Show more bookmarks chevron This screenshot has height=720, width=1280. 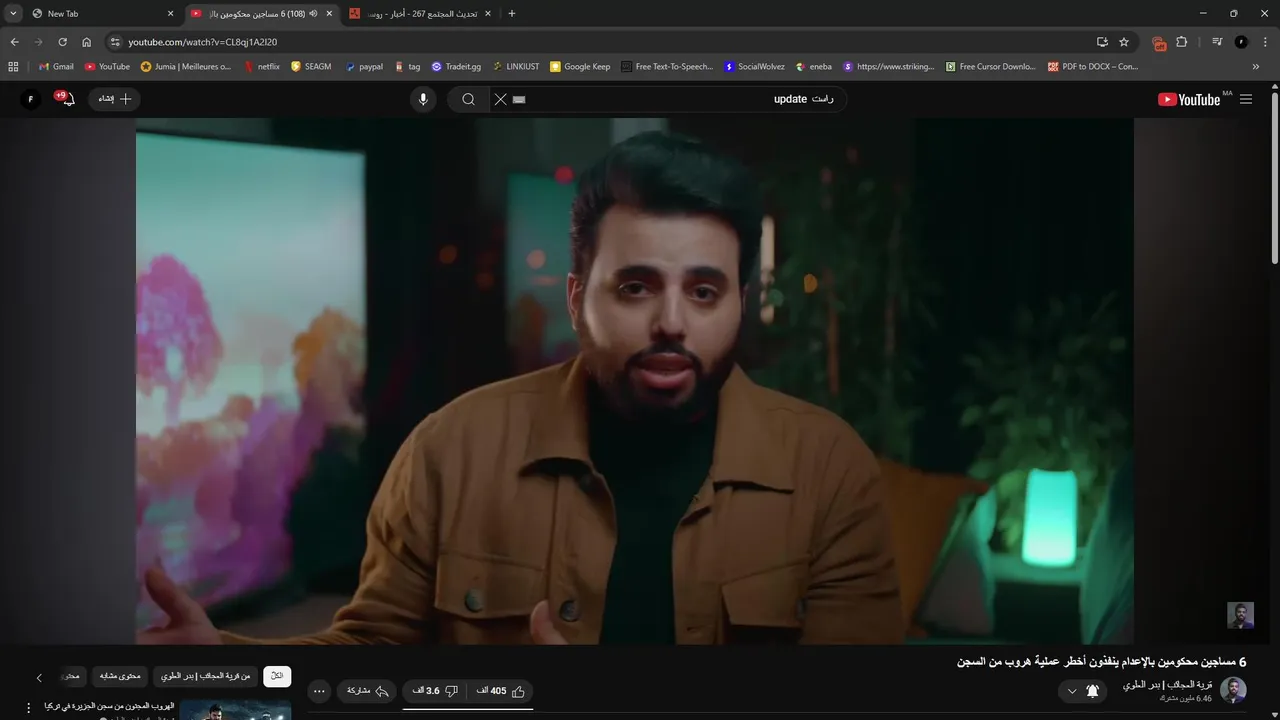(x=1256, y=67)
